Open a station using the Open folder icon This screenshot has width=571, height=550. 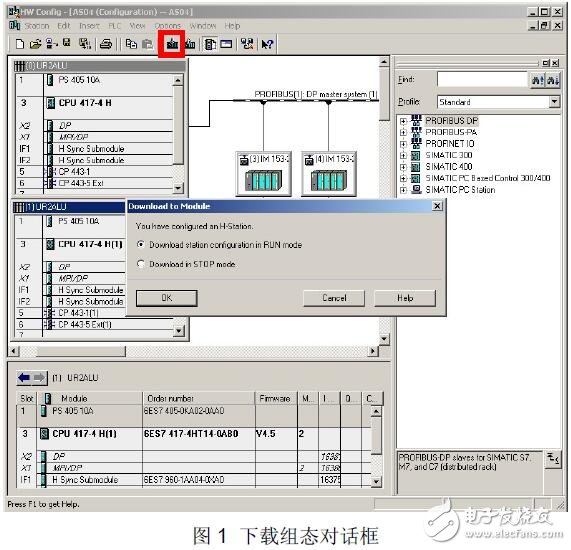[35, 44]
